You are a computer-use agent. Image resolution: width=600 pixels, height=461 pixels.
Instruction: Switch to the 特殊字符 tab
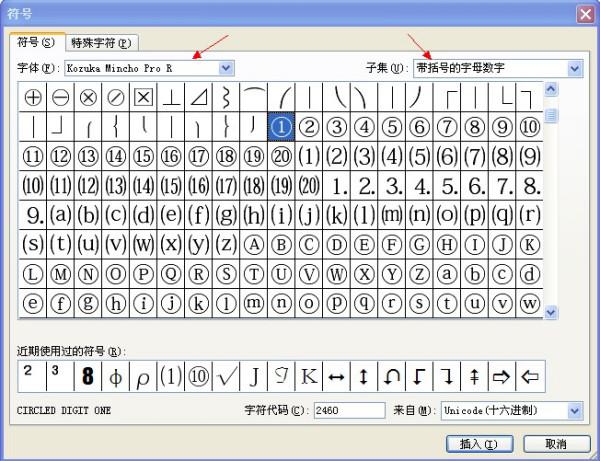click(x=101, y=43)
